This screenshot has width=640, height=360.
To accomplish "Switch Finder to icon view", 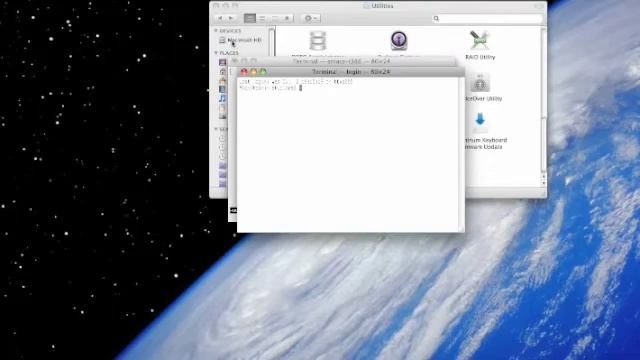I will point(250,18).
